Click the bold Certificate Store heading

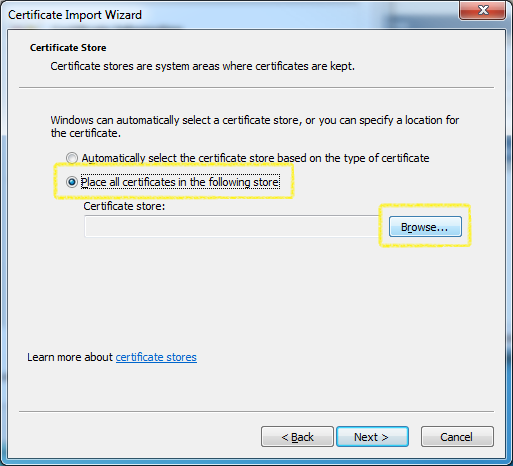68,48
